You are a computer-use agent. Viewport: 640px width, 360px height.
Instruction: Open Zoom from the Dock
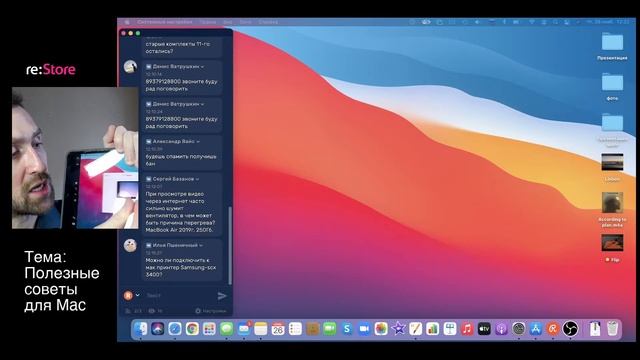tap(364, 329)
